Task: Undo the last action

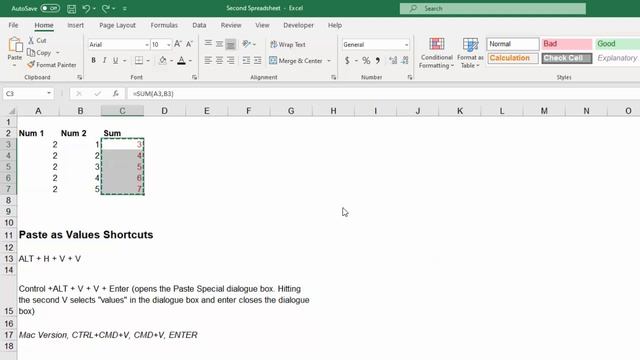Action: click(86, 9)
